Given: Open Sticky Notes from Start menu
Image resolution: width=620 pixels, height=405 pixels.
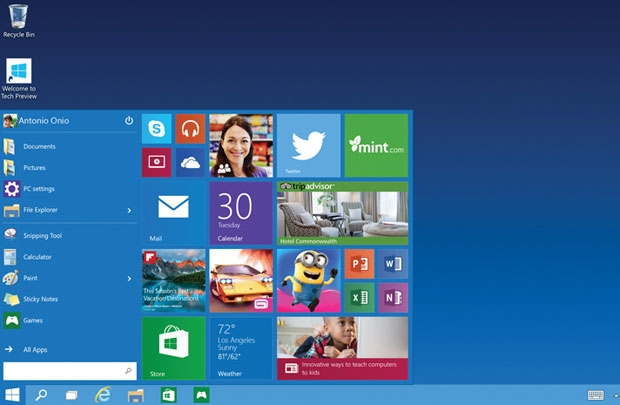Looking at the screenshot, I should point(69,299).
